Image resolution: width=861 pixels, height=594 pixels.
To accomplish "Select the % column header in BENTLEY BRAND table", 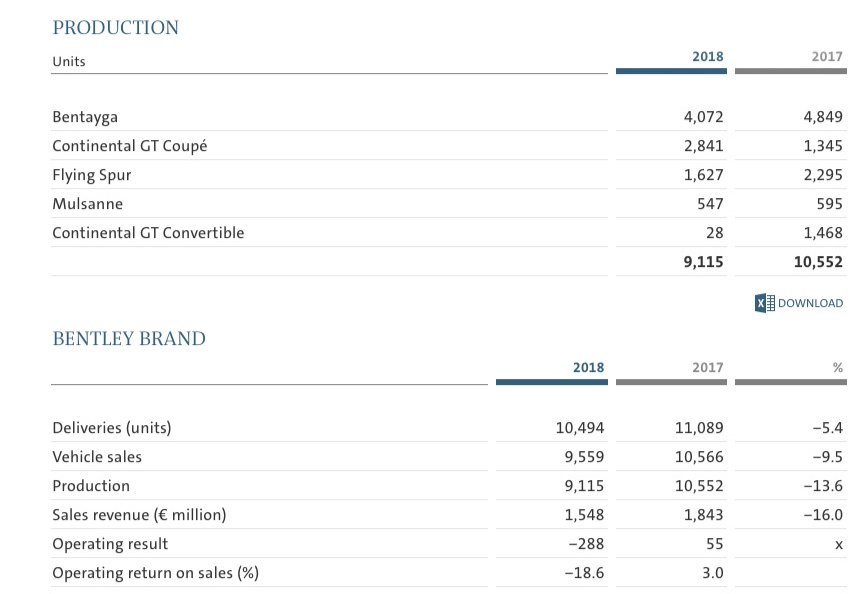I will point(840,367).
